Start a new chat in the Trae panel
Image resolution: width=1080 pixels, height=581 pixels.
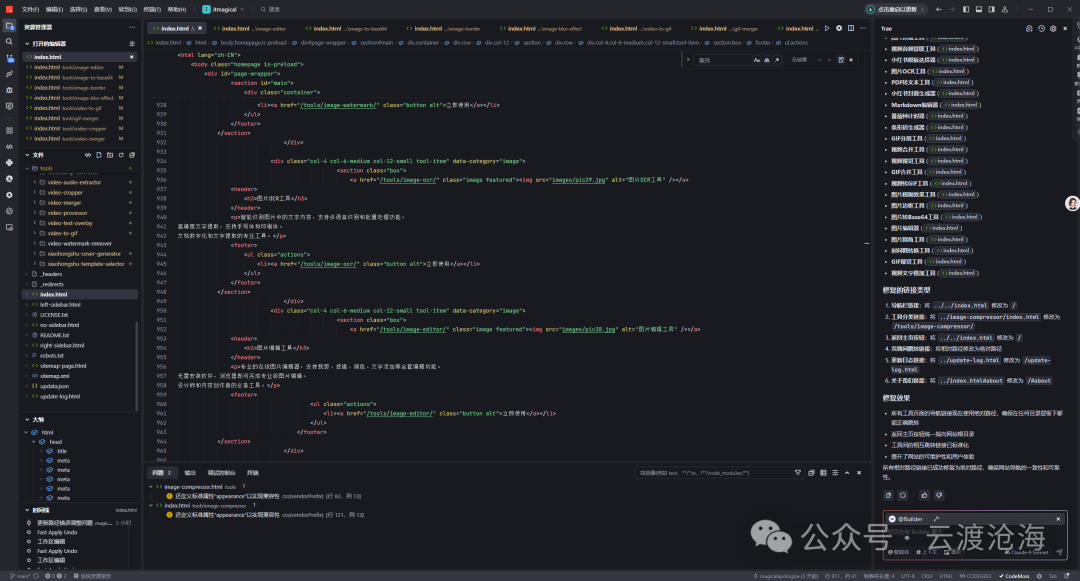pos(1029,28)
